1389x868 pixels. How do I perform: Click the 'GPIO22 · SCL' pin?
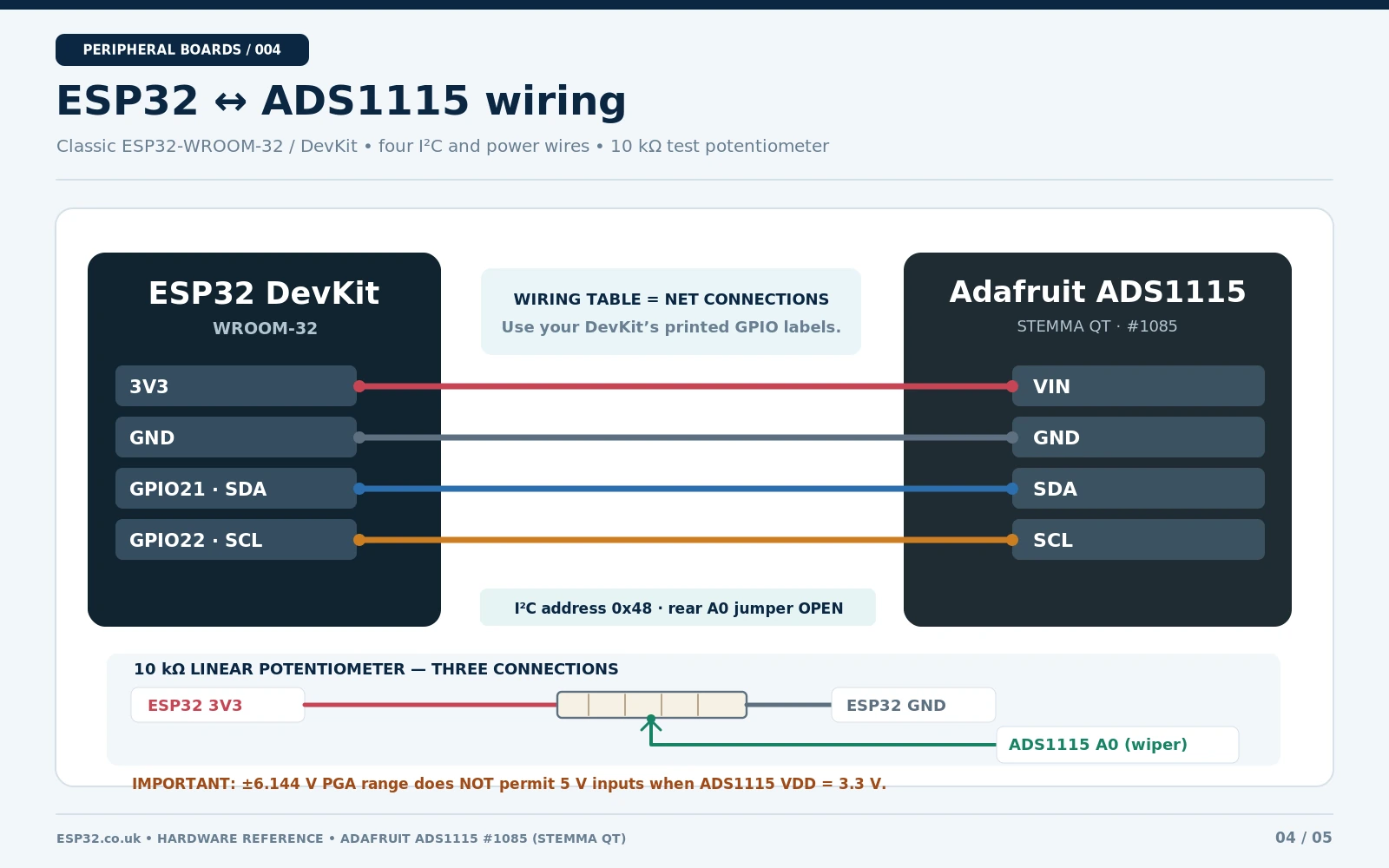click(236, 540)
